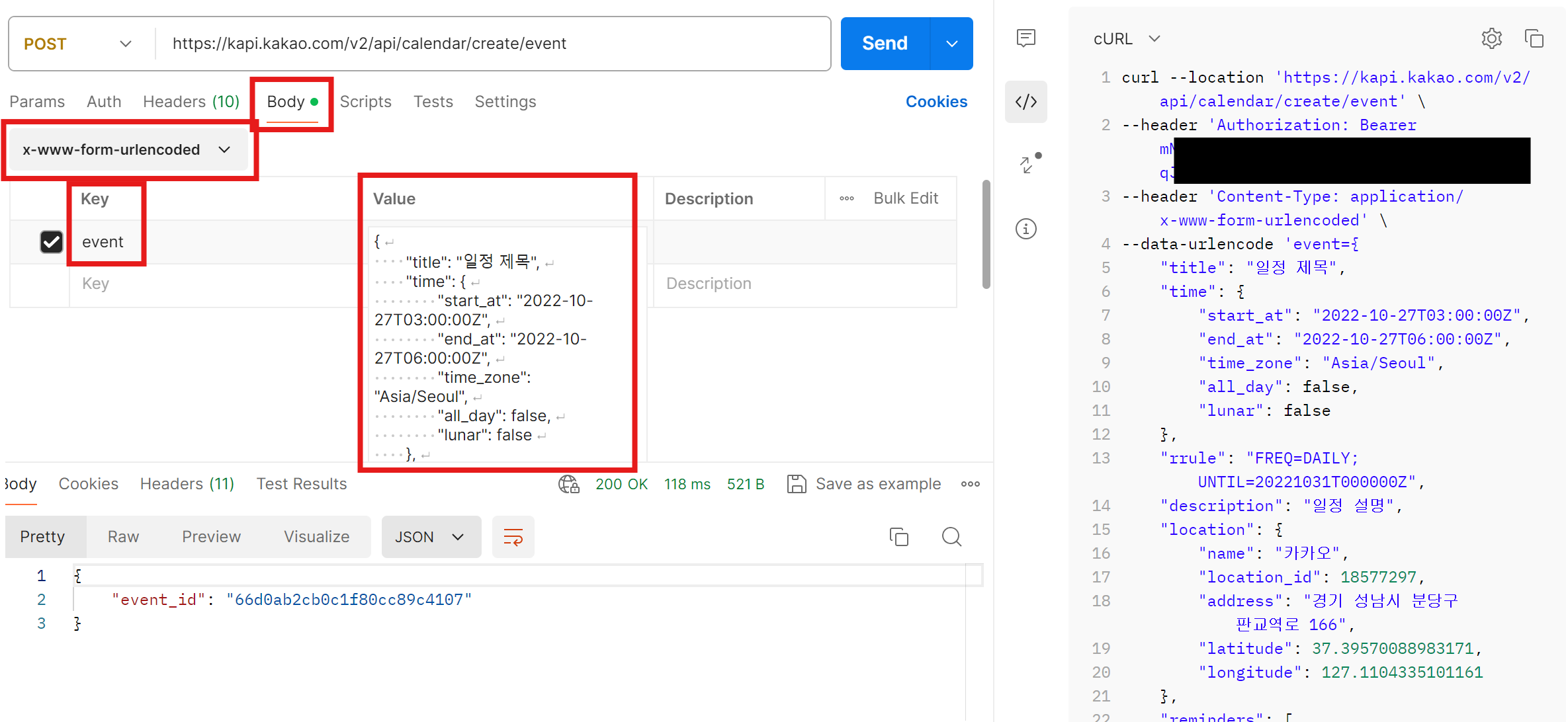Open the cURL language dropdown
Viewport: 1568px width, 722px height.
point(1127,39)
